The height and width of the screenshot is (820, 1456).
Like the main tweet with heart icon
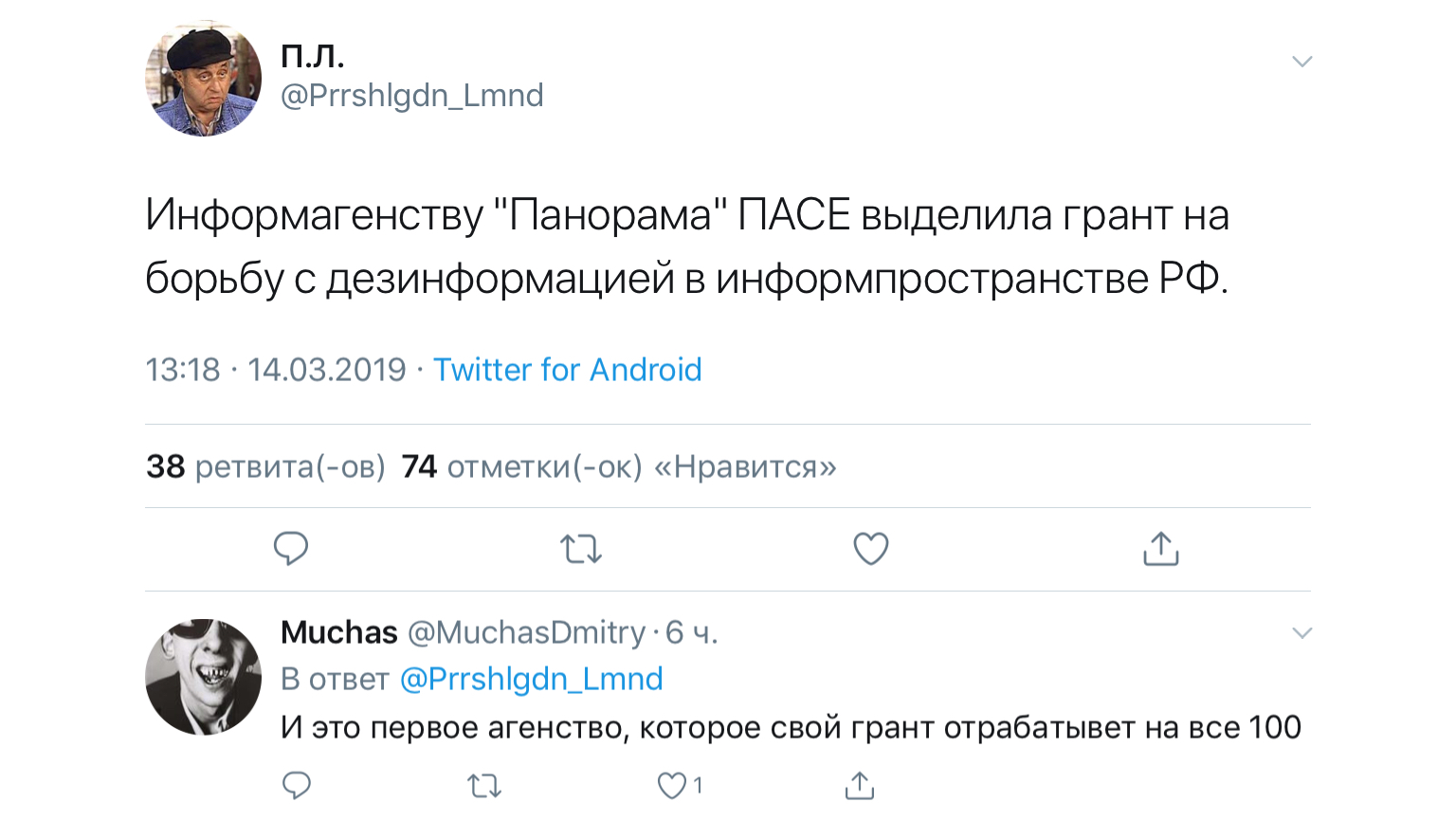coord(871,549)
